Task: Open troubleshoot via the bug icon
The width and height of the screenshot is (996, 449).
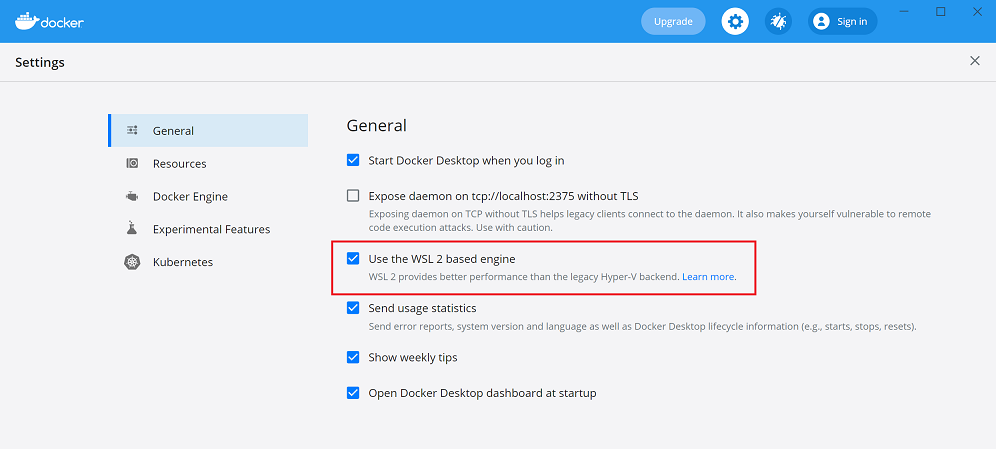Action: (778, 22)
